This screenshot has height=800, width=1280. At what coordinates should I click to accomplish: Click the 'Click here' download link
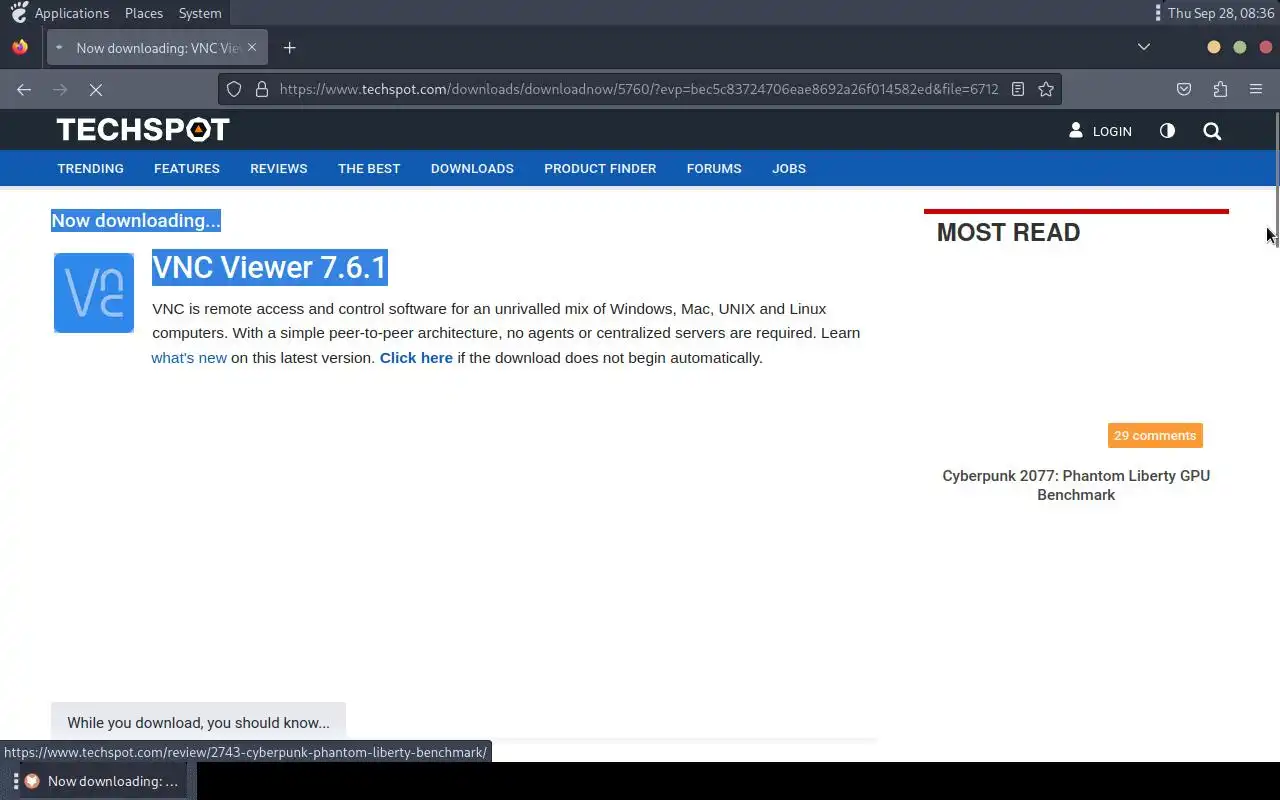pyautogui.click(x=416, y=357)
